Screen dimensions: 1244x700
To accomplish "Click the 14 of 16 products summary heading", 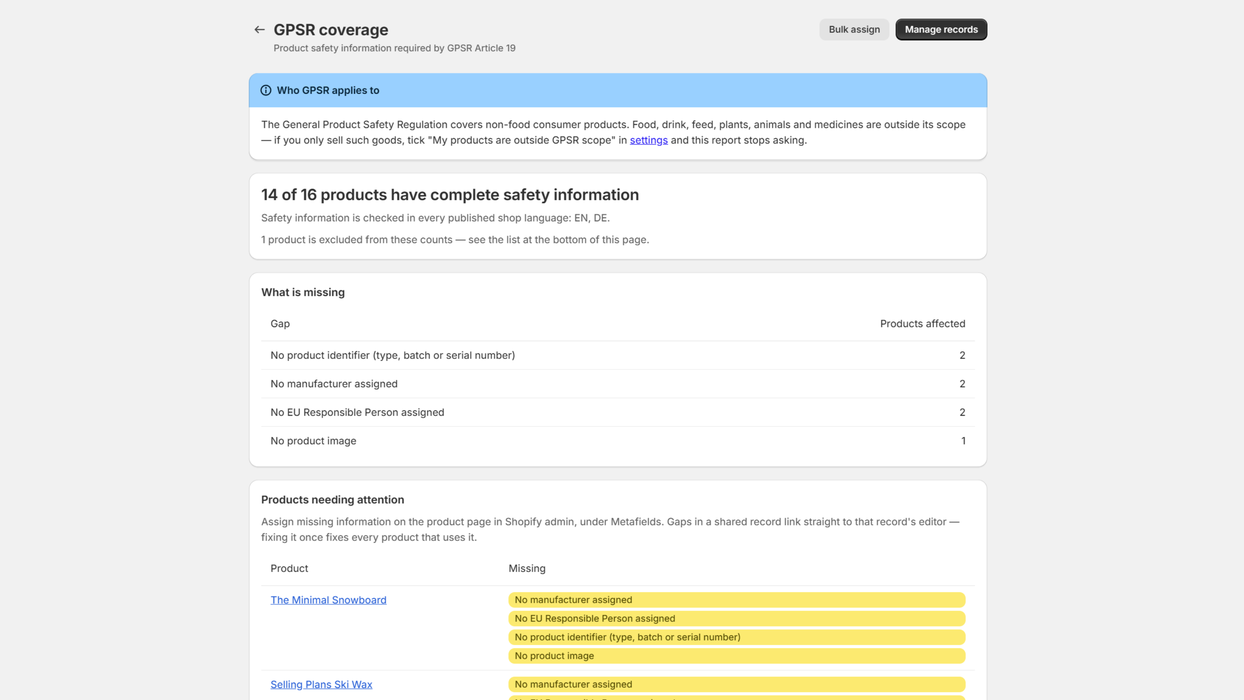I will [x=450, y=195].
